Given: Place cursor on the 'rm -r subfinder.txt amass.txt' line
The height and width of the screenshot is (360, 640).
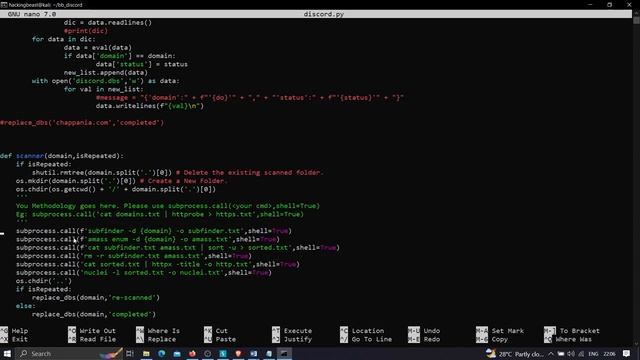Looking at the screenshot, I should pos(134,256).
